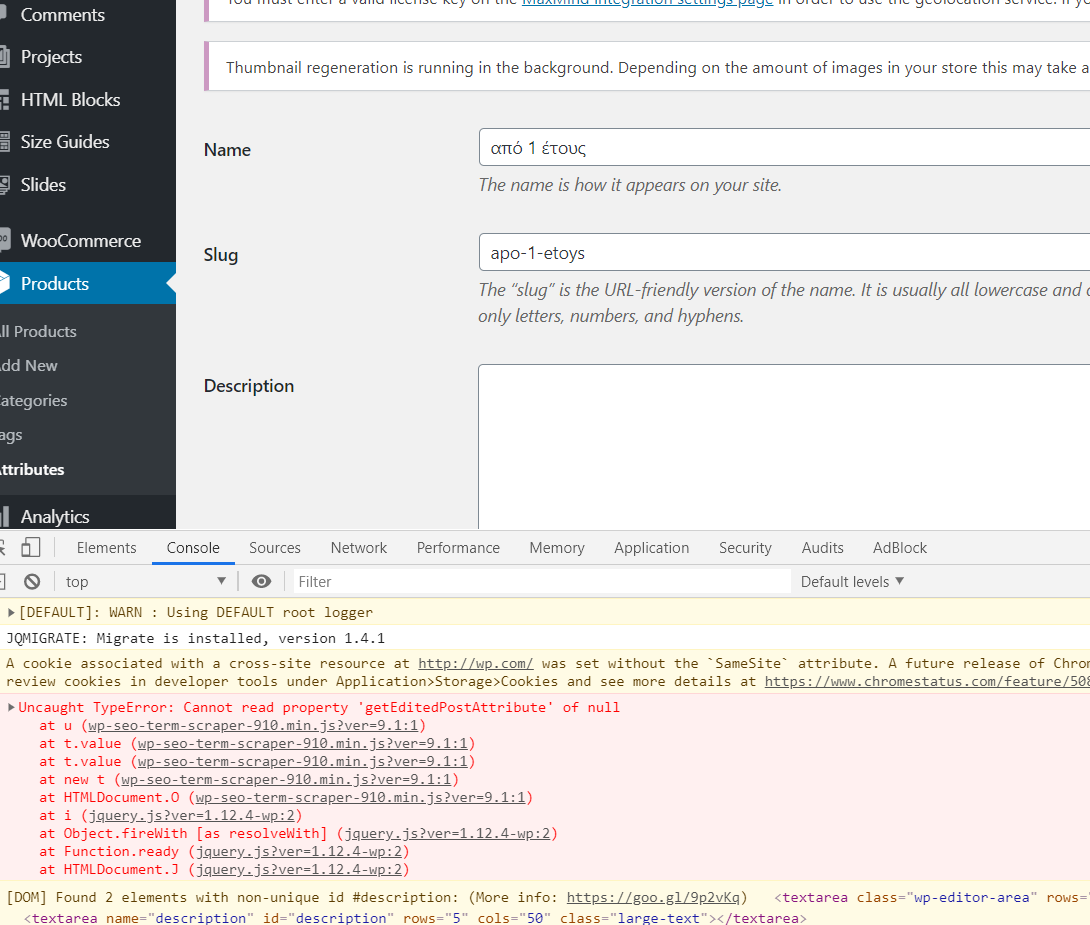This screenshot has width=1090, height=925.
Task: Switch to Memory tab in DevTools
Action: point(557,548)
